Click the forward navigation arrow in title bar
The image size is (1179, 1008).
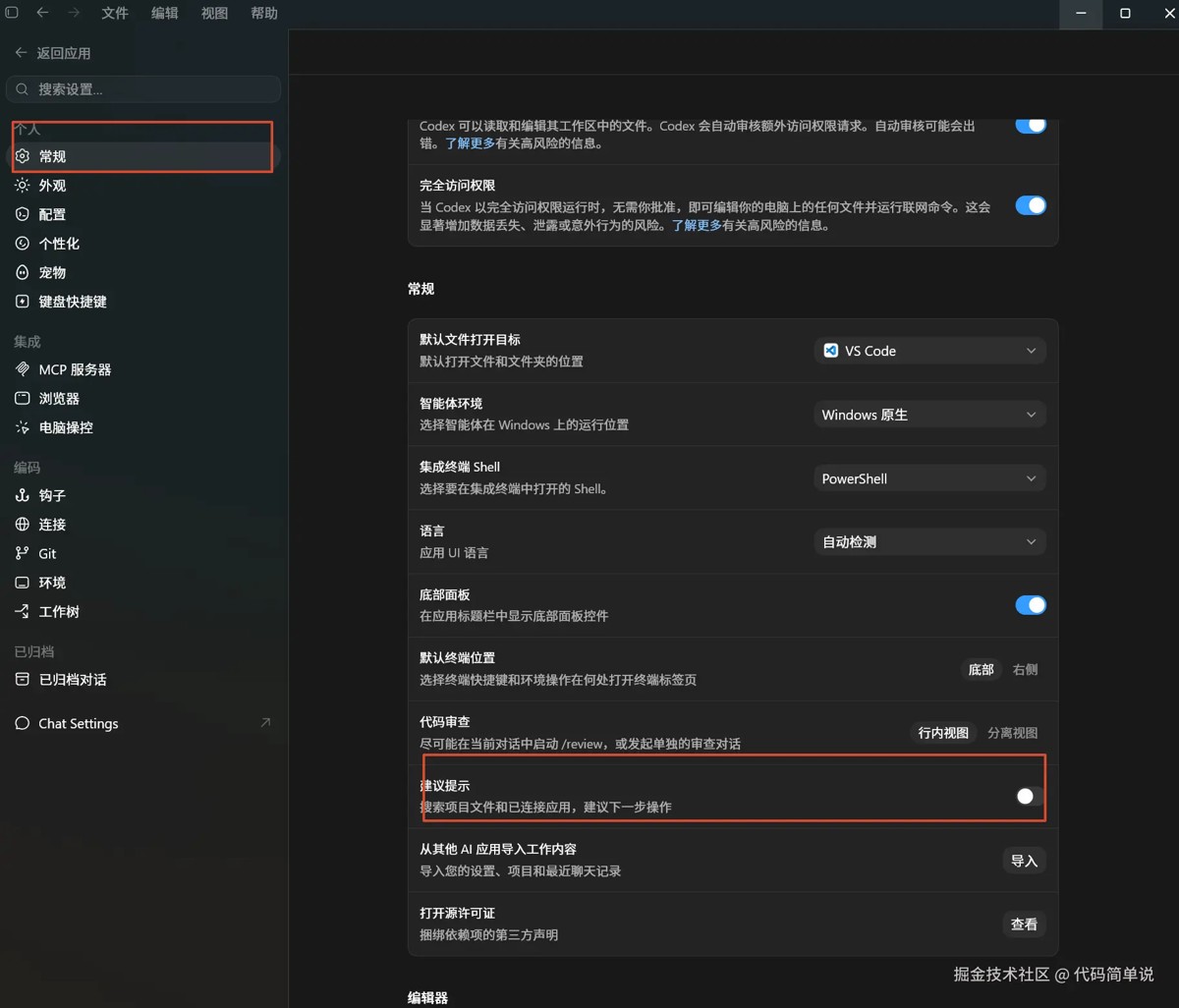(74, 13)
